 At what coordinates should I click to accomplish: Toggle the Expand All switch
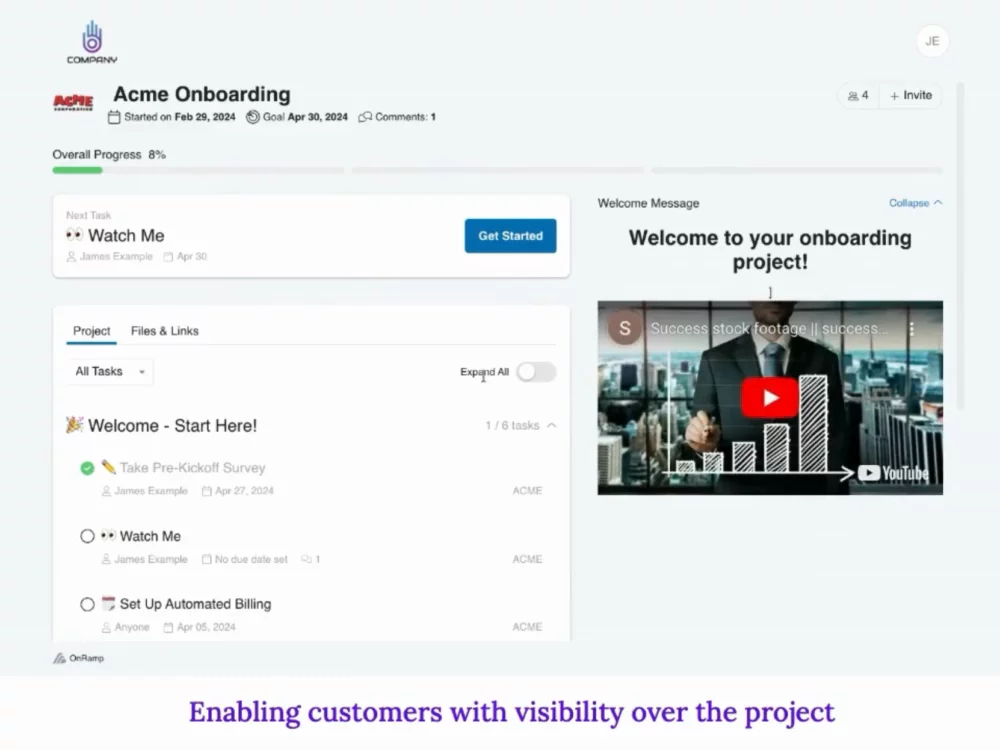(535, 372)
